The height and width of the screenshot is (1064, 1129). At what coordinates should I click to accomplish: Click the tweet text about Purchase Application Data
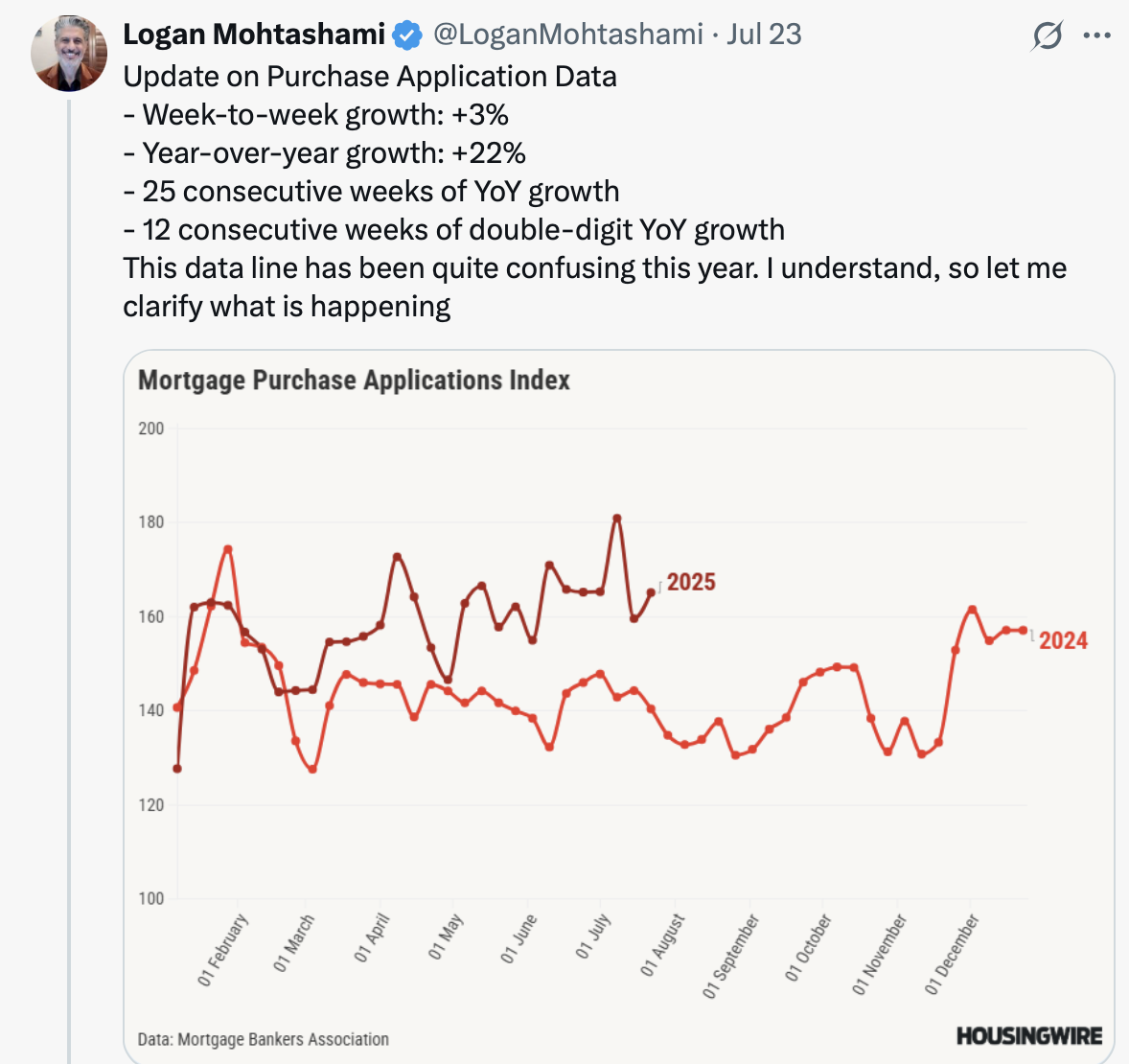pos(595,192)
